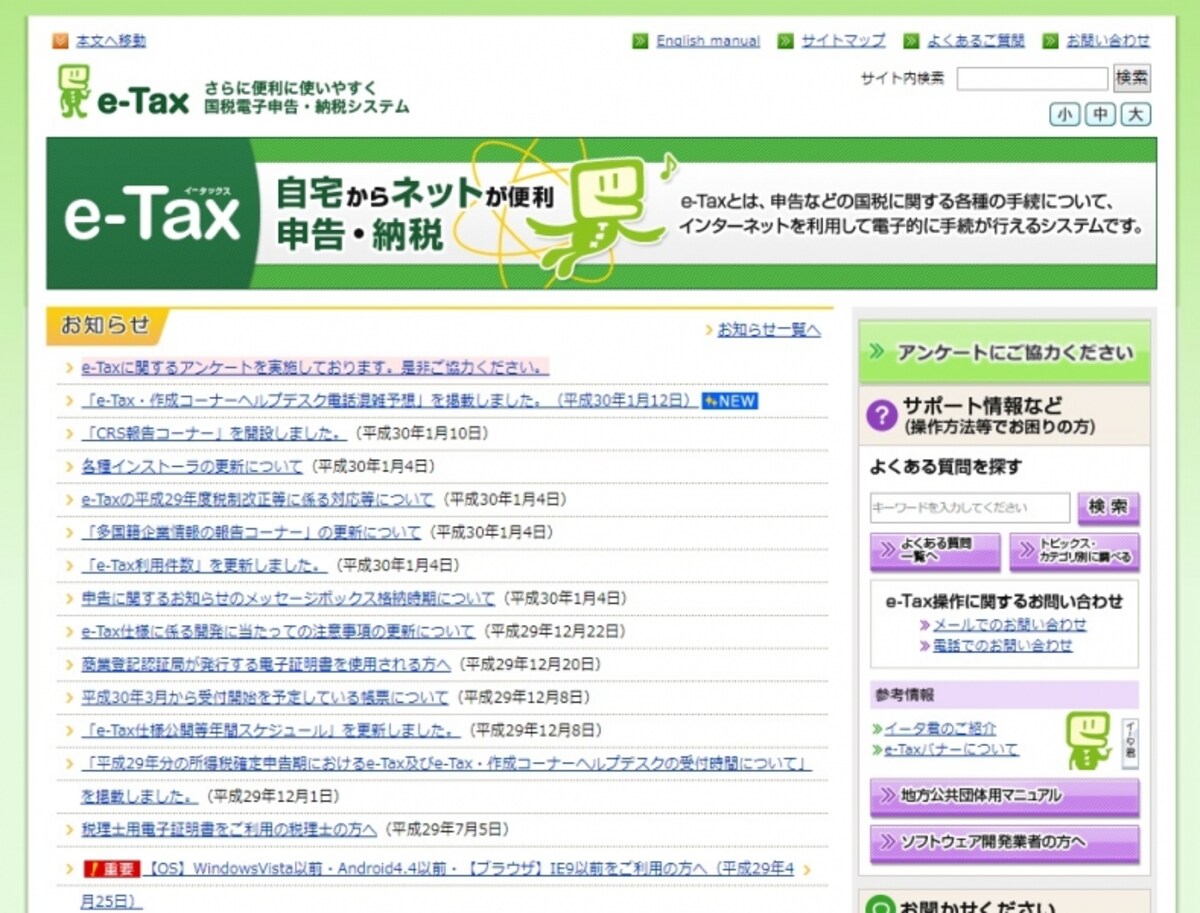The height and width of the screenshot is (913, 1200).
Task: Open お問い合わせ header link
Action: 1108,41
